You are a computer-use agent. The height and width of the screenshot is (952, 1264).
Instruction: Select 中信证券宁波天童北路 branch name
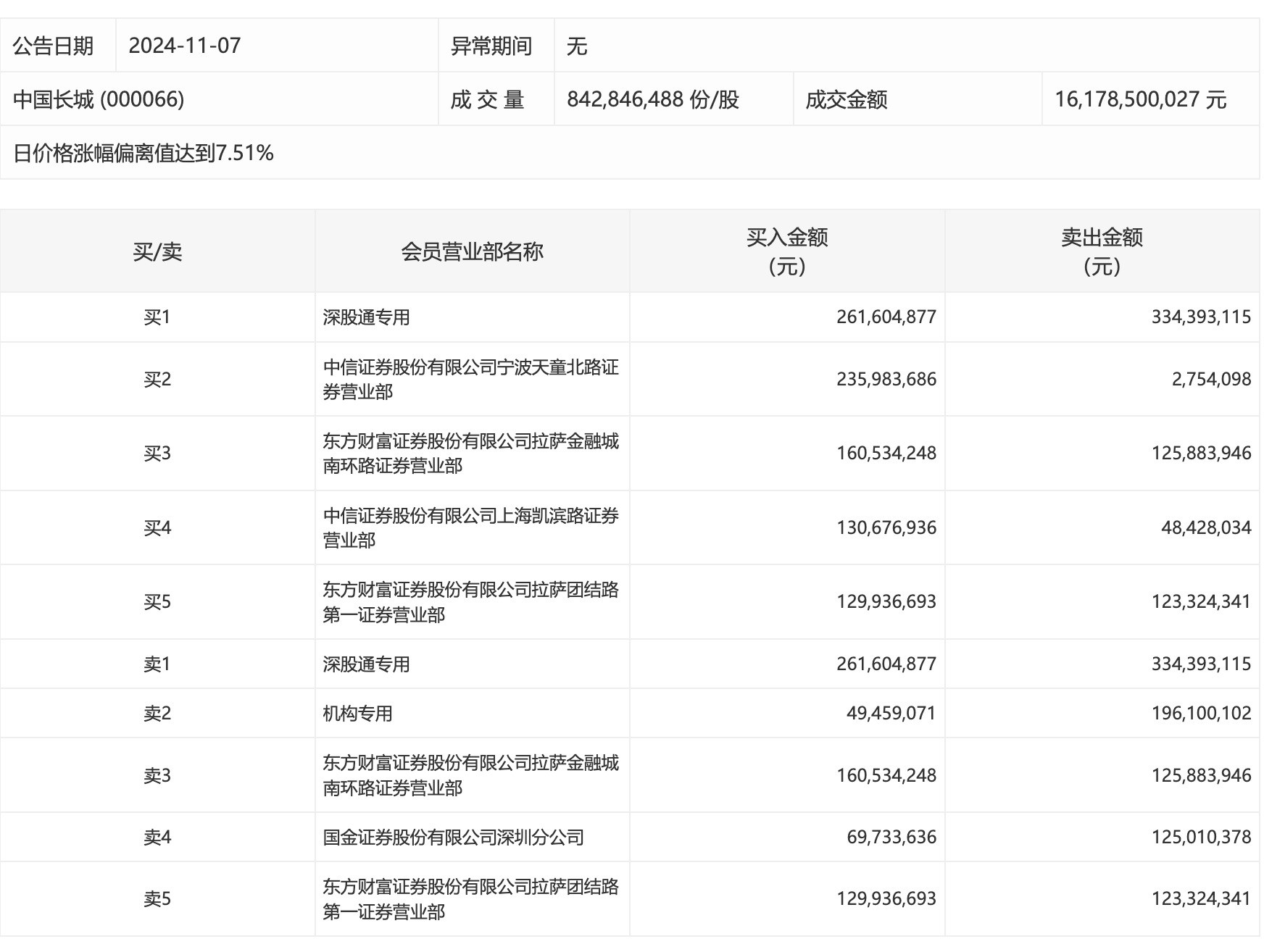[x=471, y=379]
